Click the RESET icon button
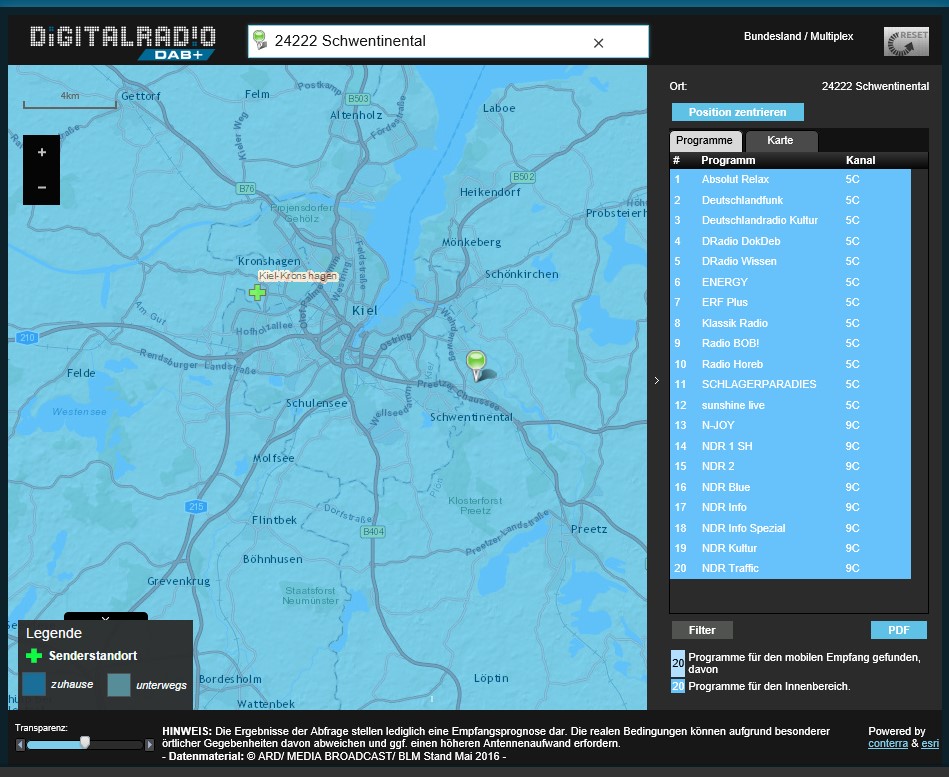 906,41
